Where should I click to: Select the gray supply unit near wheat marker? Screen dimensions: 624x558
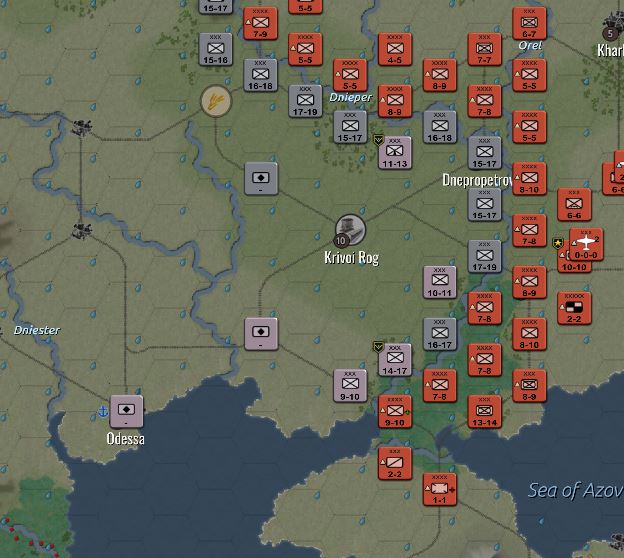click(x=261, y=179)
